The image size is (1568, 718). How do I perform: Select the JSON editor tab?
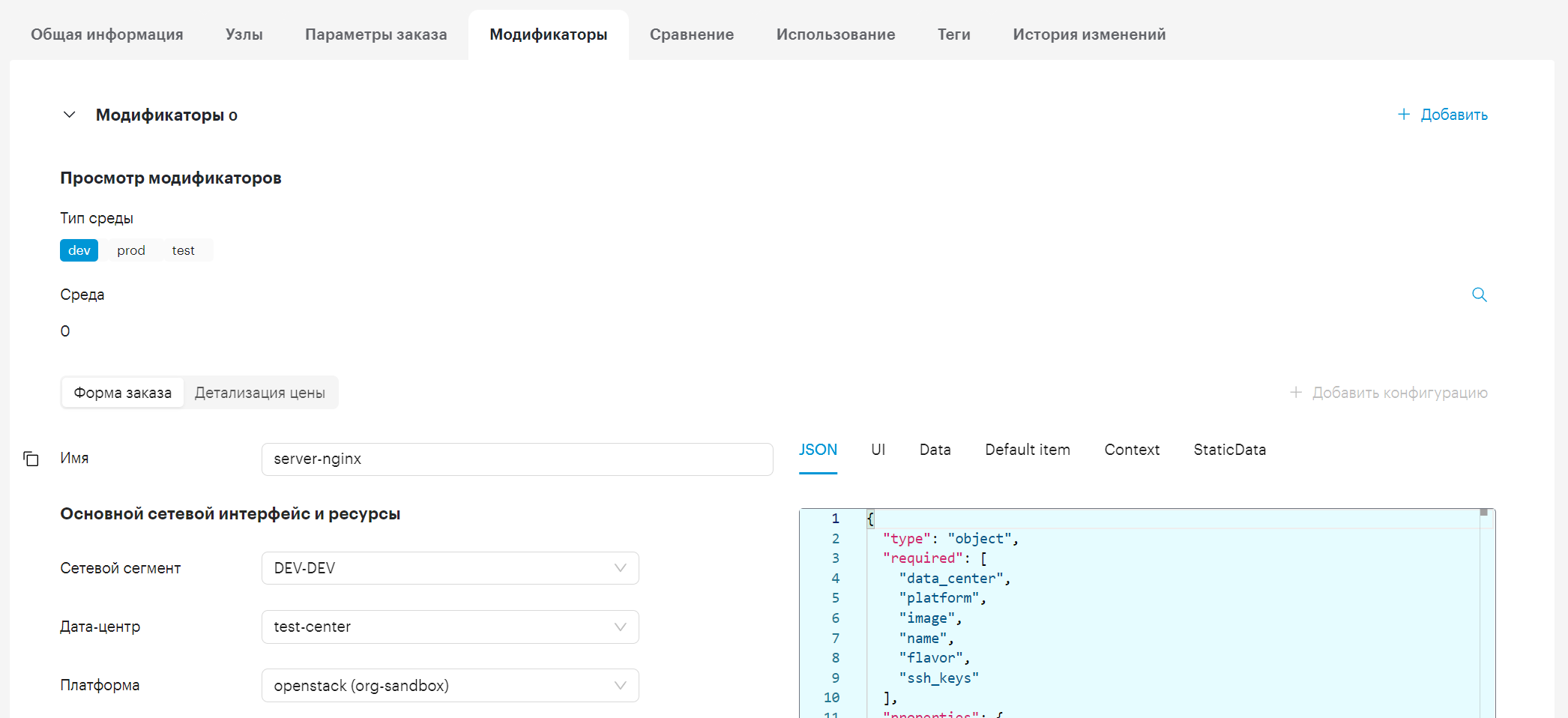[818, 450]
